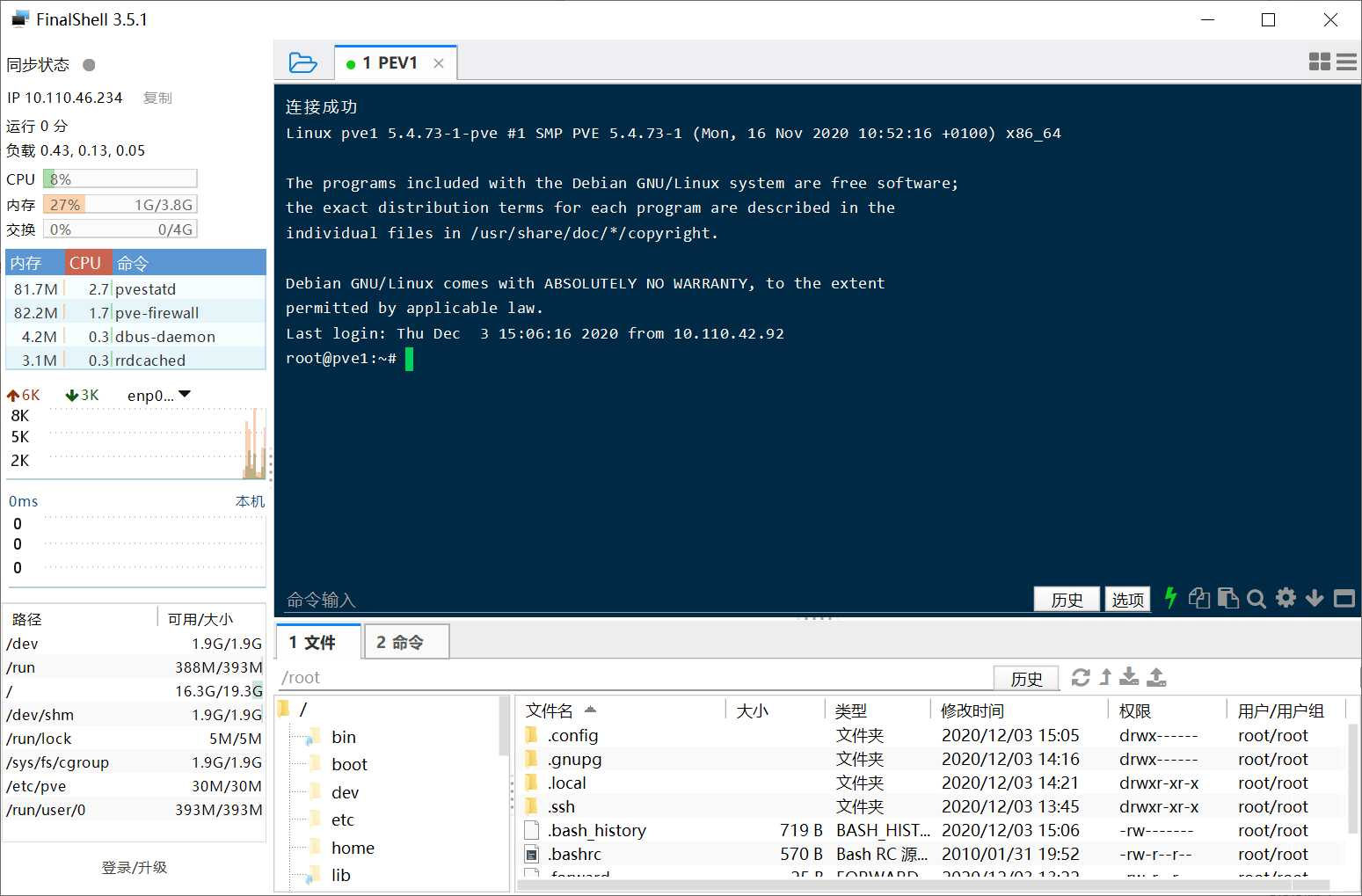
Task: Click the 交换 swap 0% bar
Action: tap(120, 229)
